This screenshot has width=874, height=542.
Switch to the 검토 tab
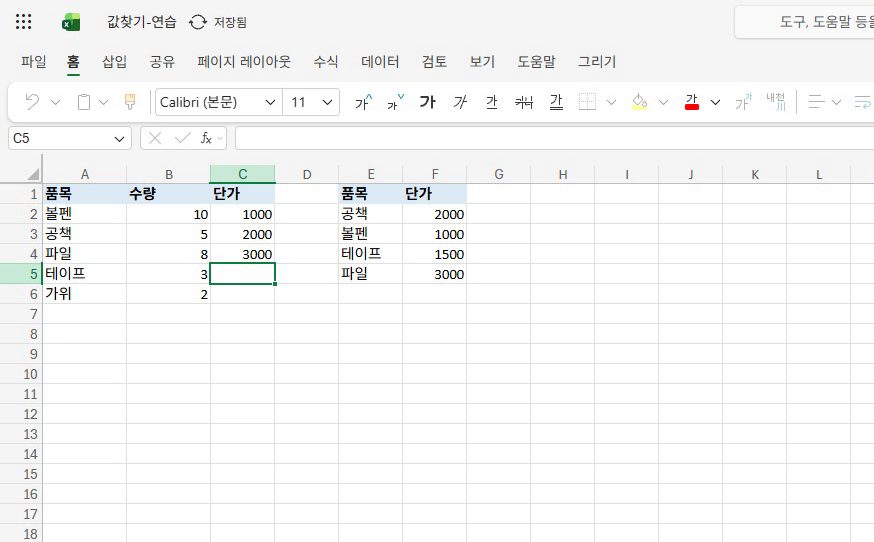coord(434,61)
